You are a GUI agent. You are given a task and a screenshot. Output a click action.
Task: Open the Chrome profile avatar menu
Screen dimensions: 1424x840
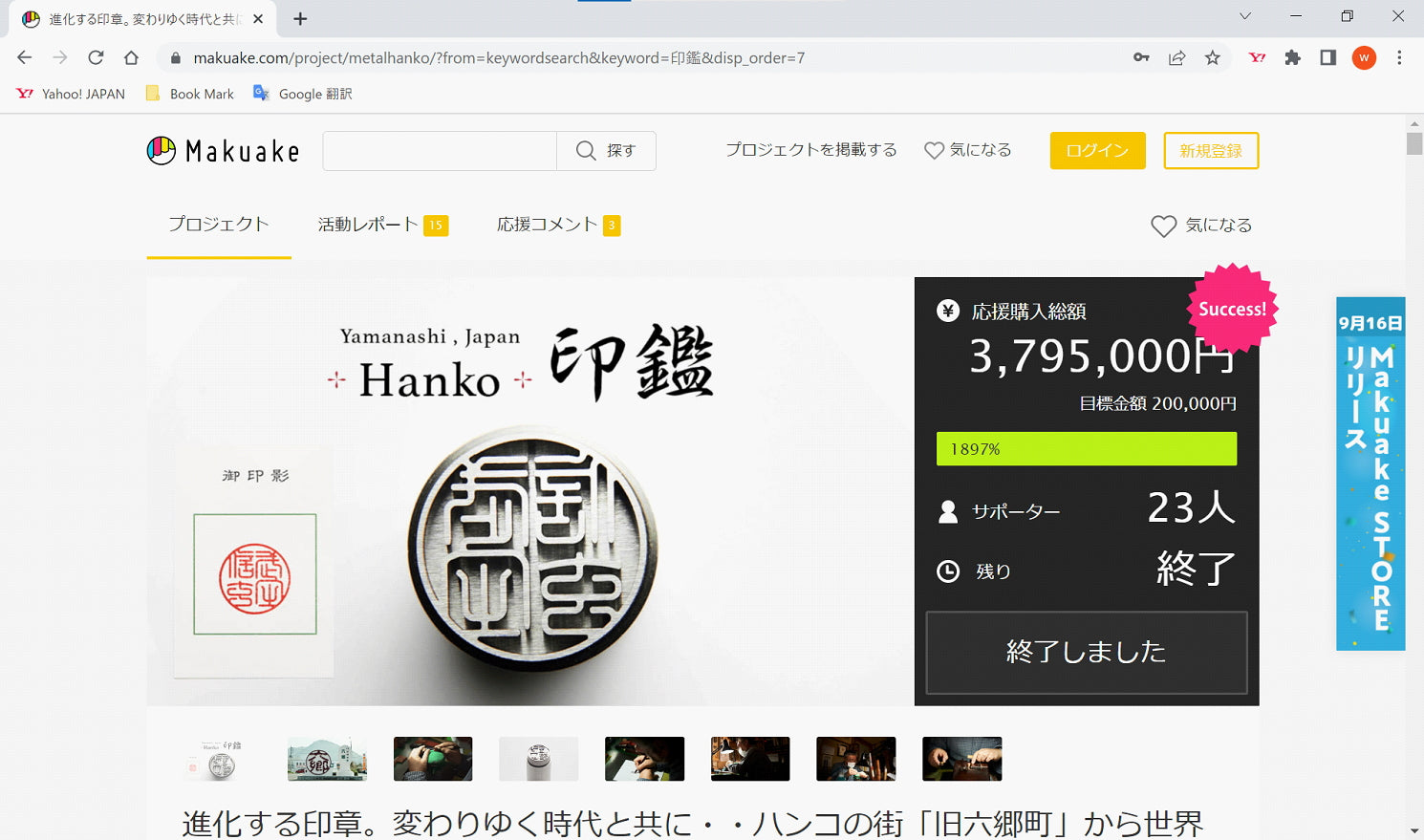pos(1364,57)
